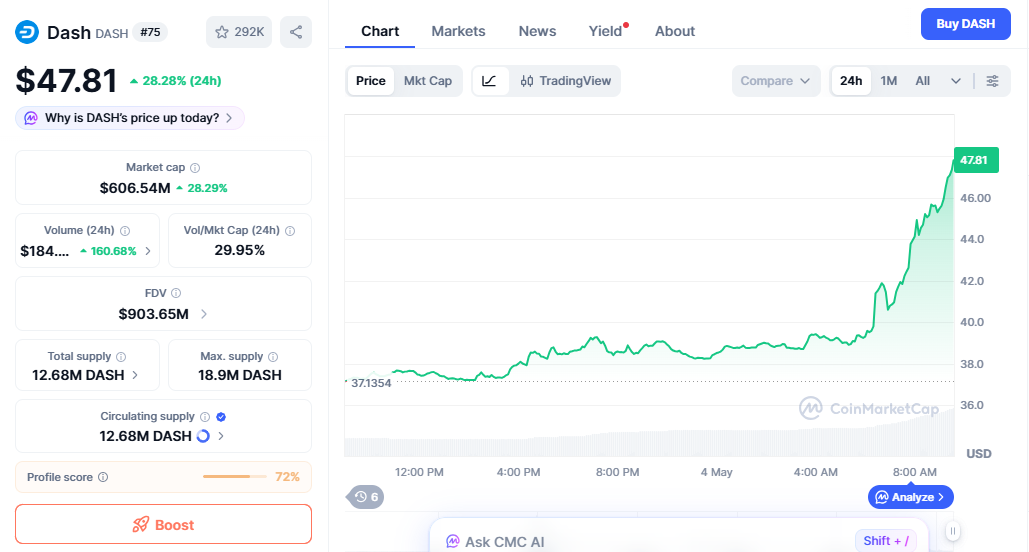Click the 29.95% Vol/Mkt Cap value

coord(240,251)
